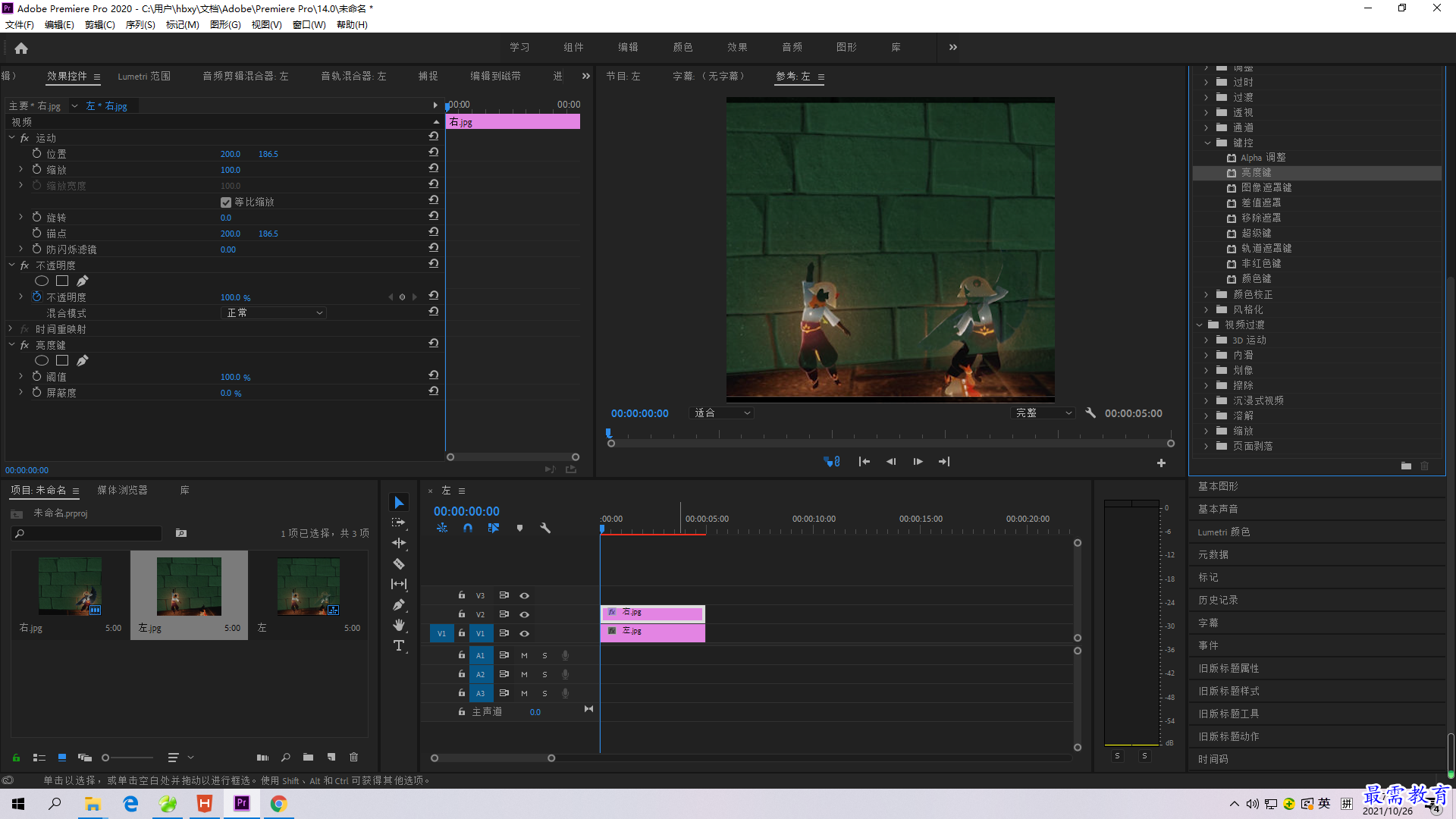This screenshot has height=819, width=1456.
Task: Open playback resolution 完整 dropdown
Action: [x=1043, y=413]
